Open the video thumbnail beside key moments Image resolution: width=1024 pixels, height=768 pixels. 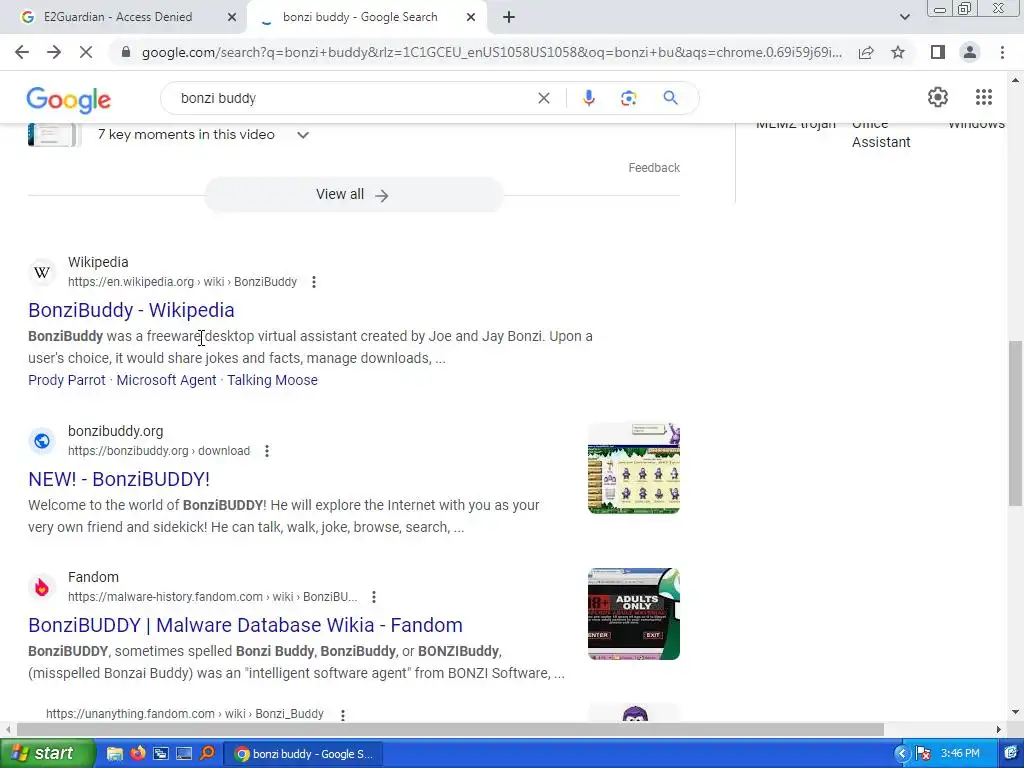click(54, 135)
